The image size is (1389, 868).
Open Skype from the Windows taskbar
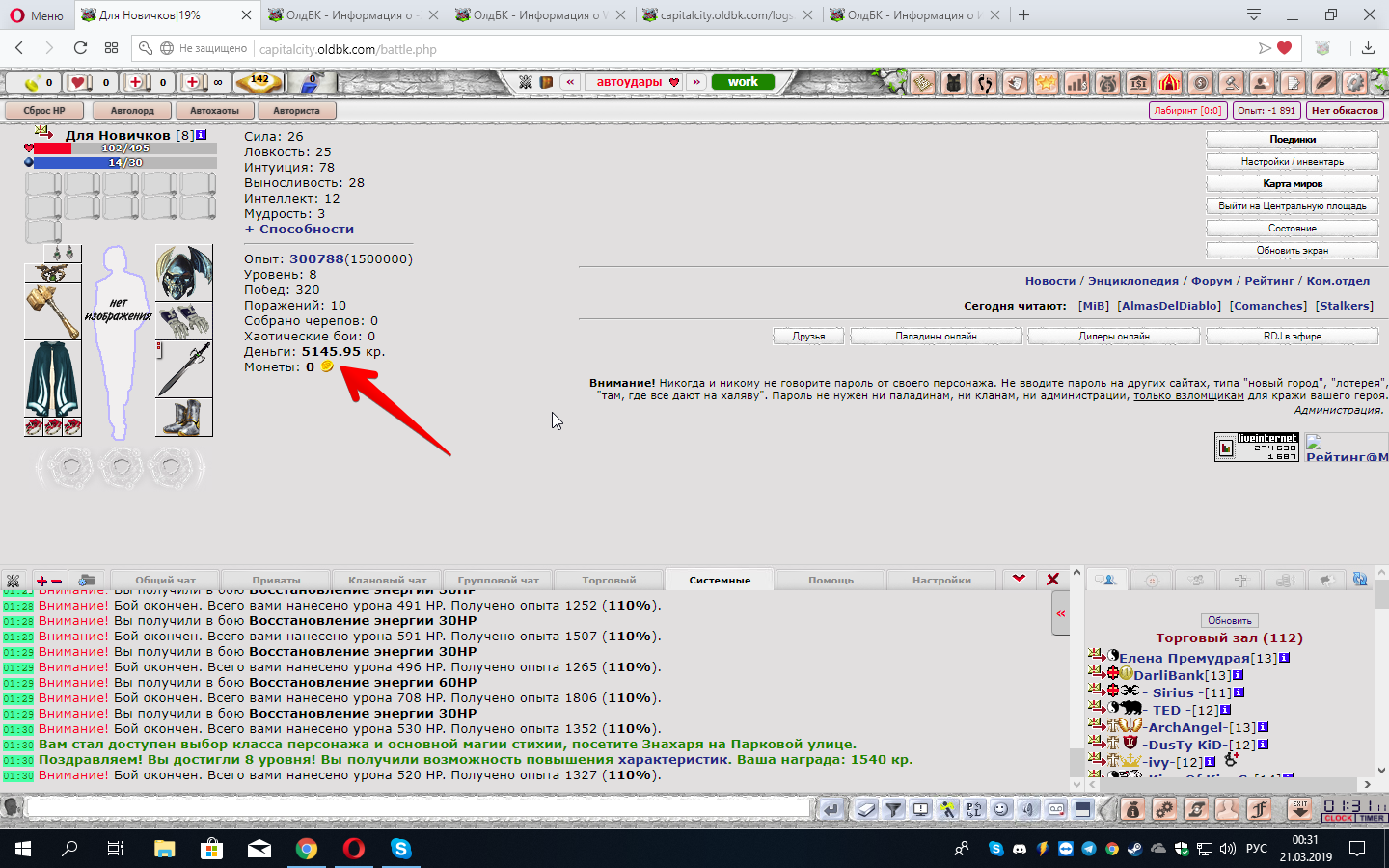(x=400, y=849)
